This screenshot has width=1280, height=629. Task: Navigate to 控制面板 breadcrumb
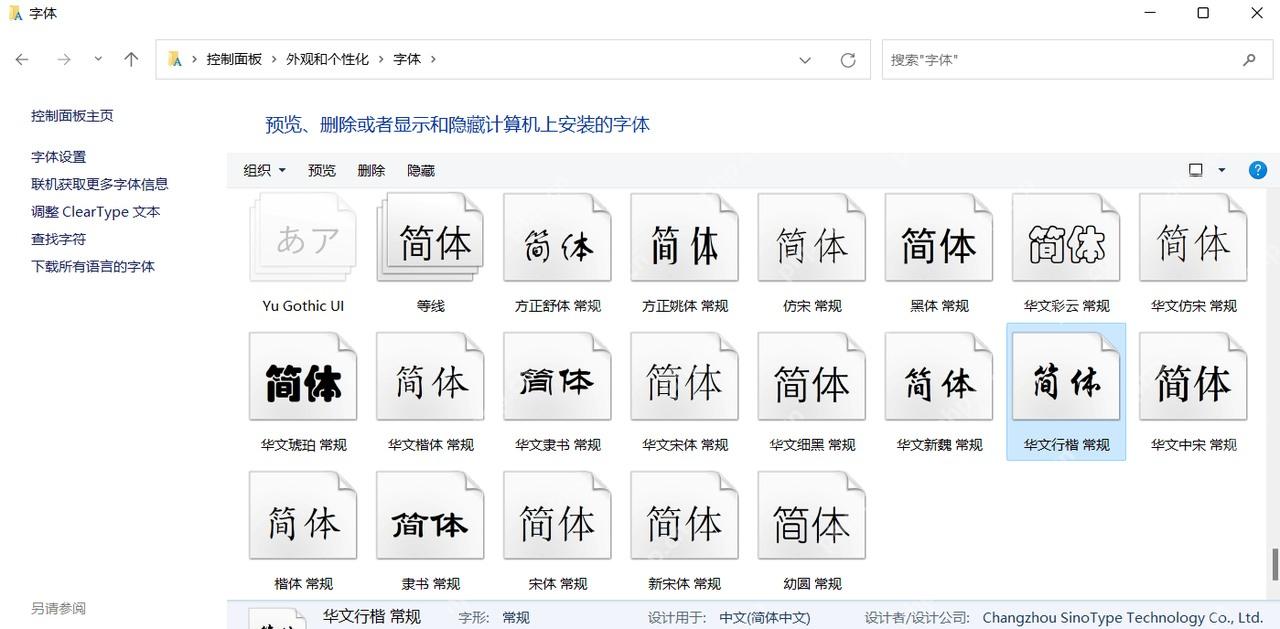click(x=234, y=60)
